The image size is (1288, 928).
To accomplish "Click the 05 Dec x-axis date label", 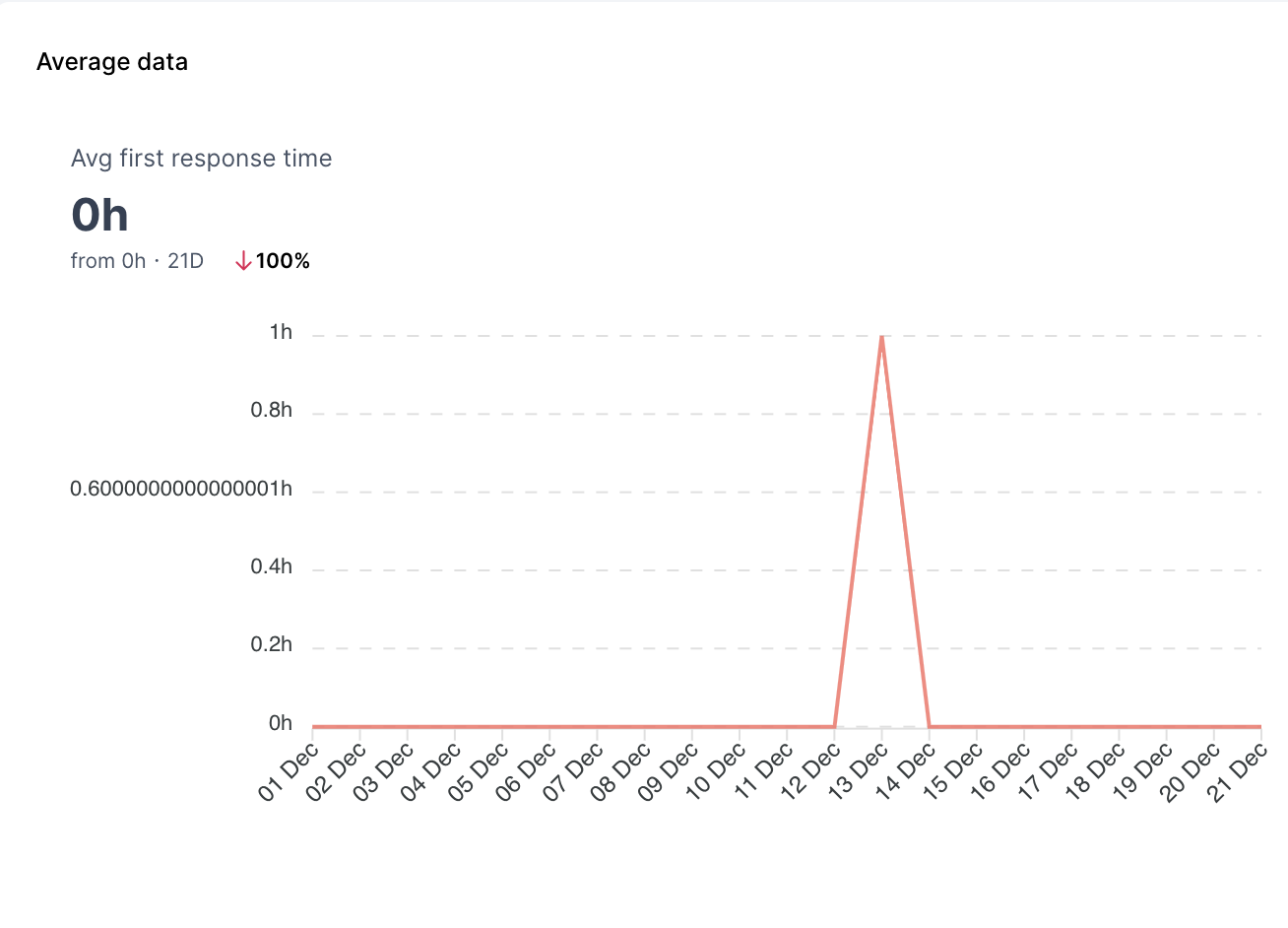I will click(479, 771).
